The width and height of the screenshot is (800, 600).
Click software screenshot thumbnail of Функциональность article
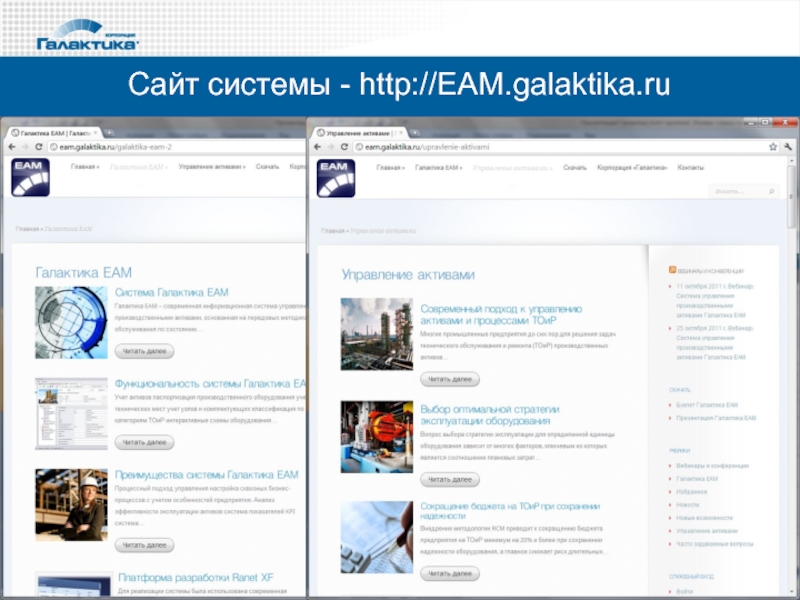71,414
